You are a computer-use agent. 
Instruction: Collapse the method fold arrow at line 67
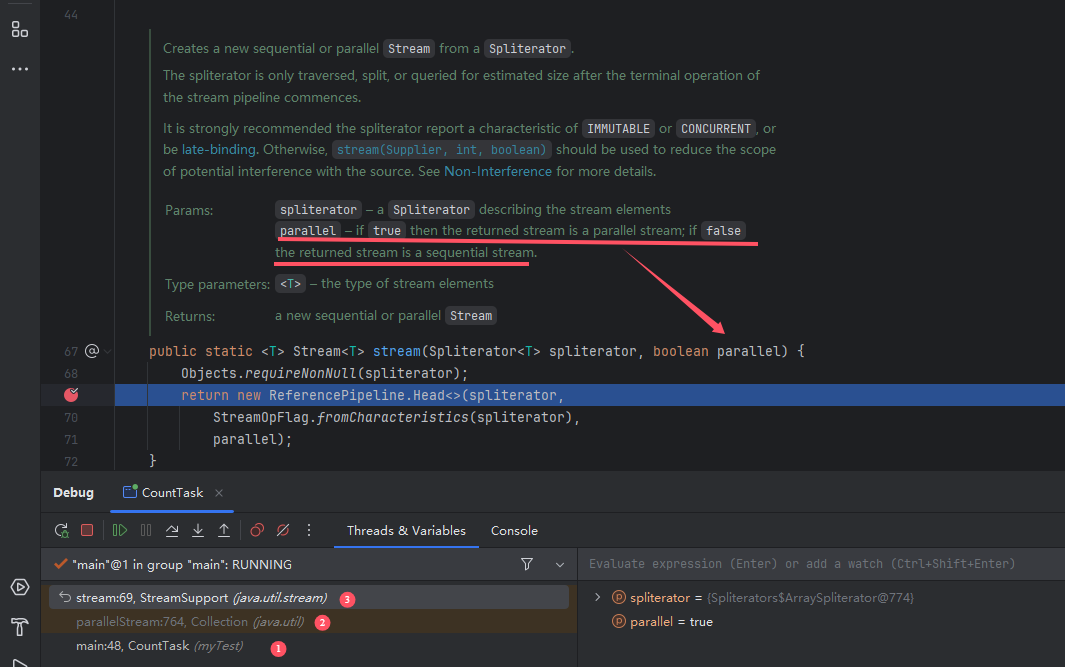coord(109,352)
